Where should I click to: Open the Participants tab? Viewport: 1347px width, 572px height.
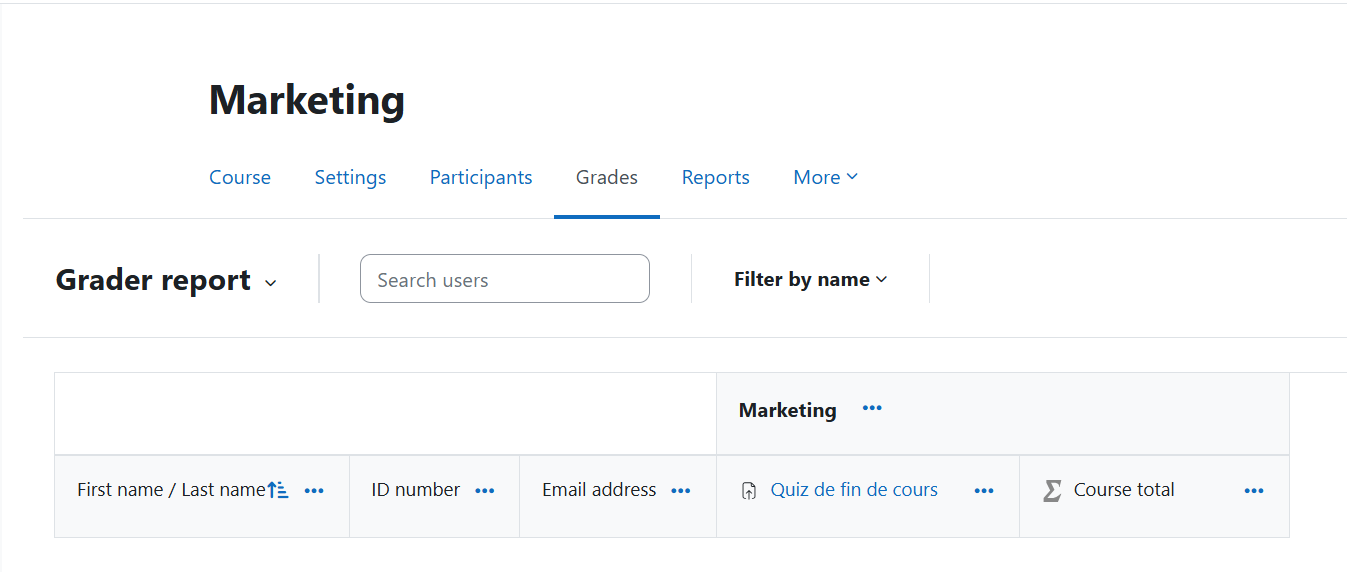481,177
